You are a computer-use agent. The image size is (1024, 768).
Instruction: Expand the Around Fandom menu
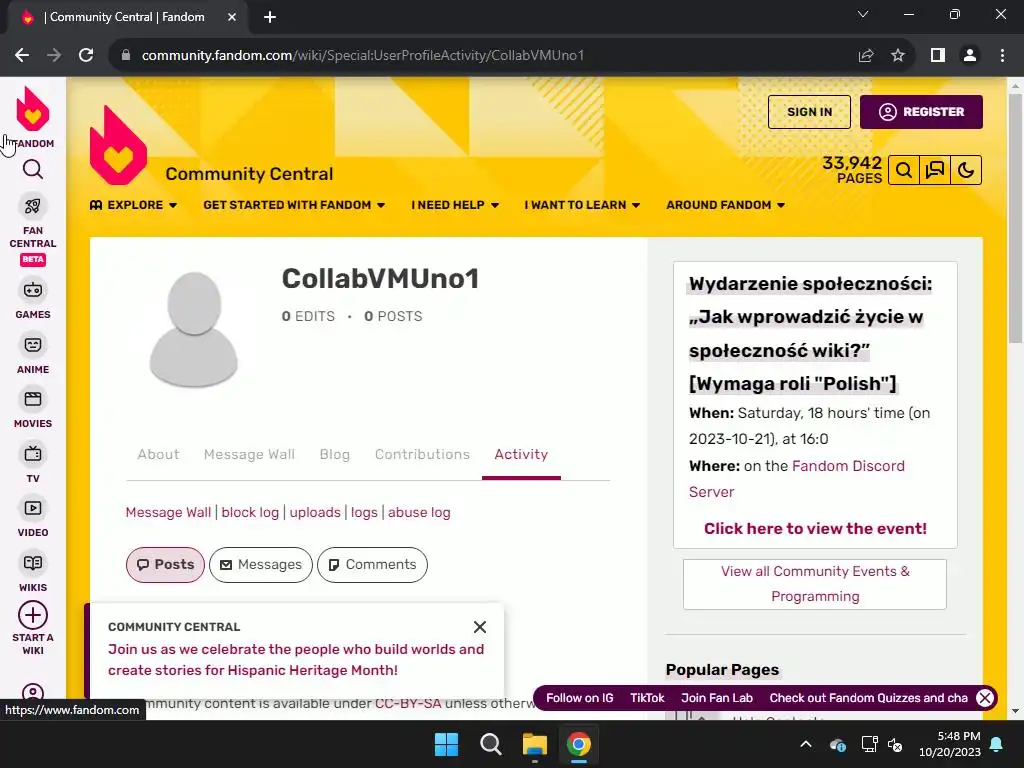click(726, 205)
